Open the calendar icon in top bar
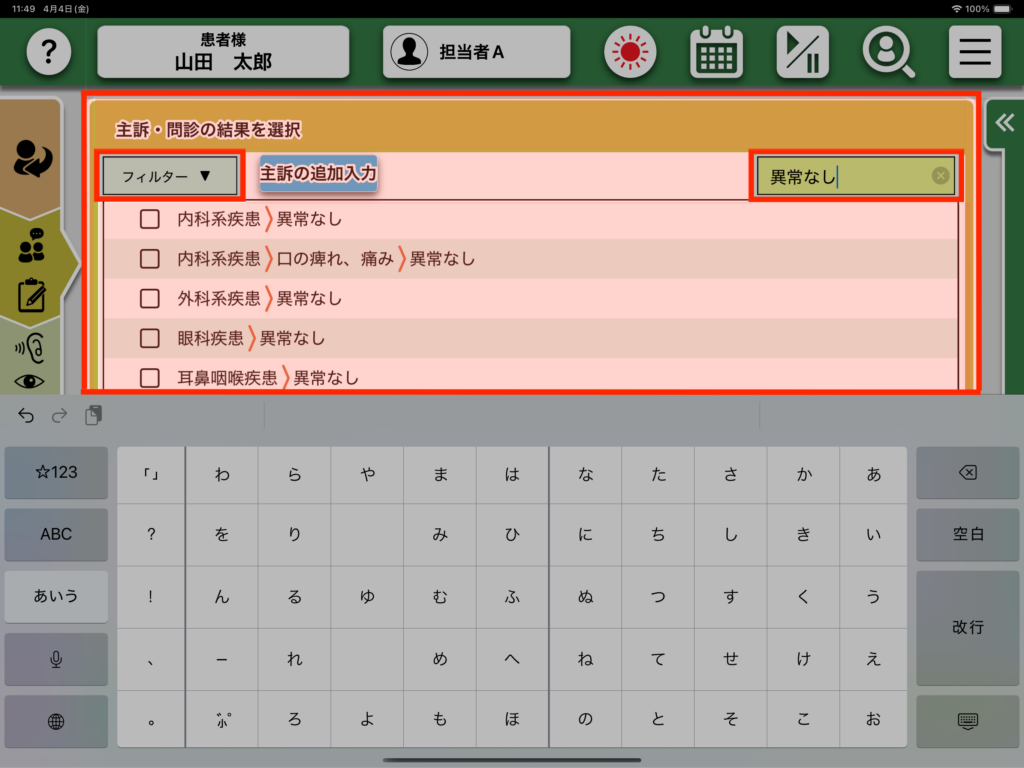Screen dimensions: 1024x768 pos(716,52)
